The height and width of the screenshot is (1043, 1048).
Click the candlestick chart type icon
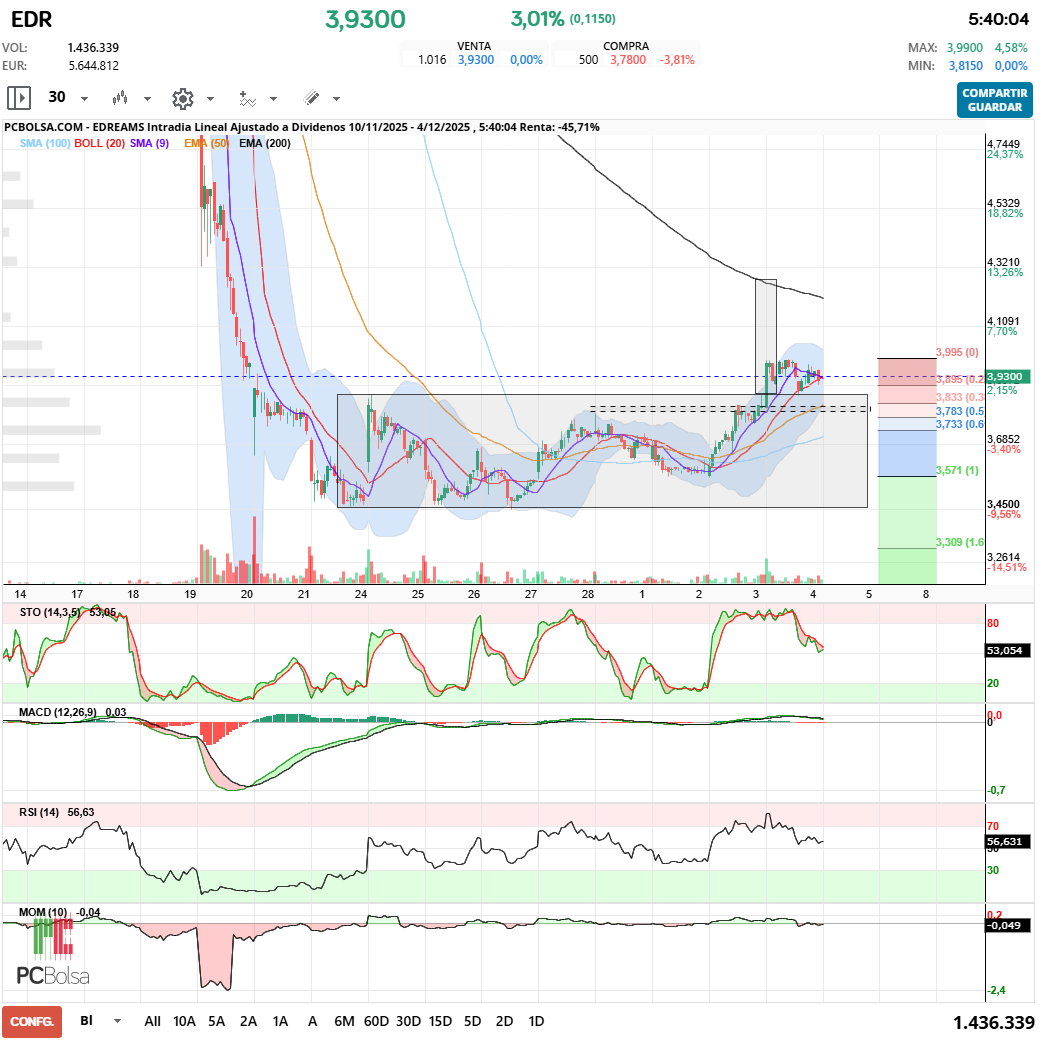tap(120, 98)
